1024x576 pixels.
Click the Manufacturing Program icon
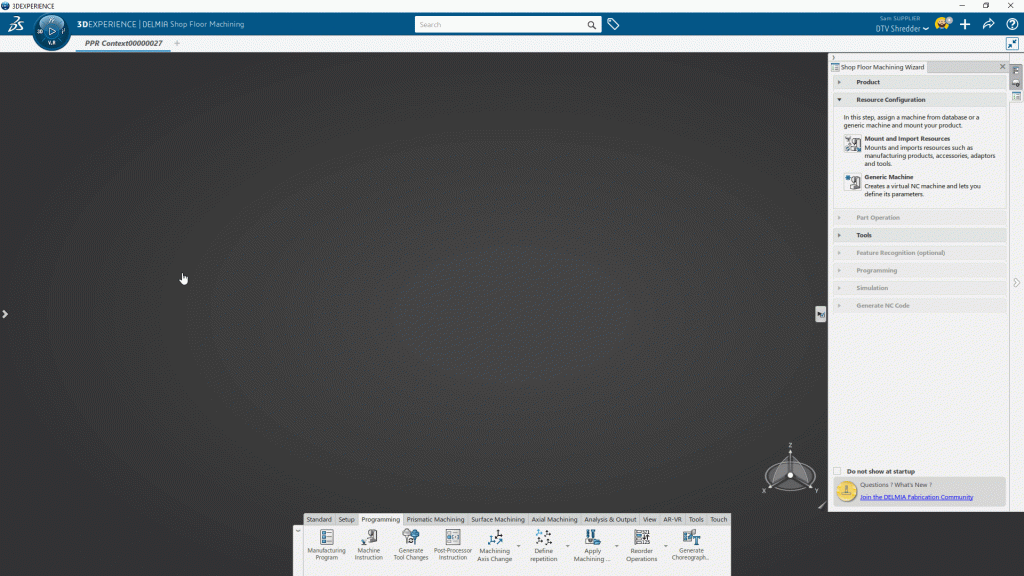pyautogui.click(x=326, y=538)
